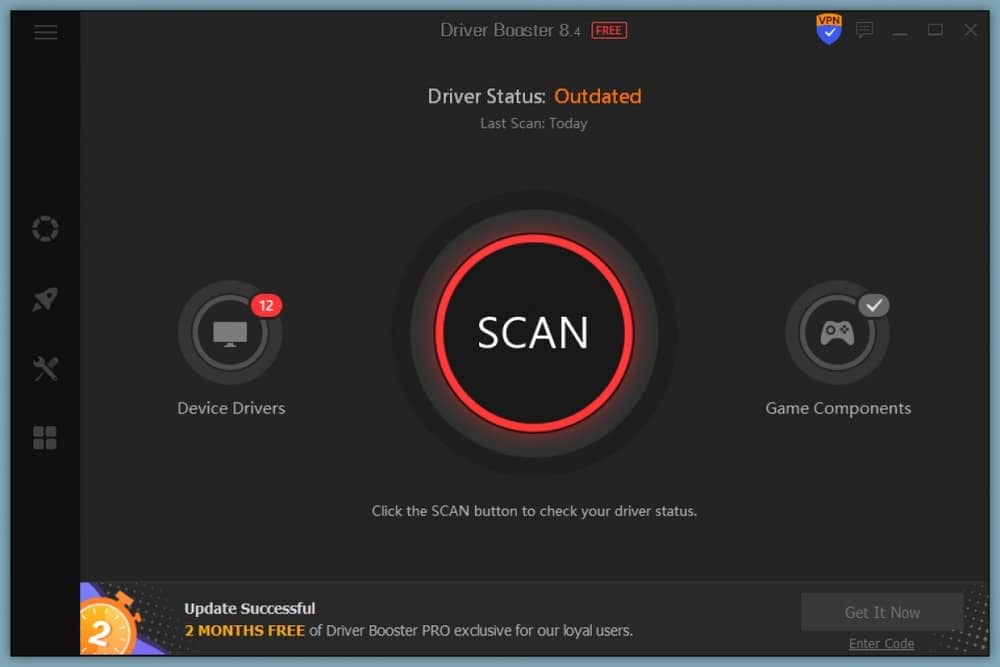Open the scan view sidebar icon
Viewport: 1000px width, 667px height.
tap(45, 229)
